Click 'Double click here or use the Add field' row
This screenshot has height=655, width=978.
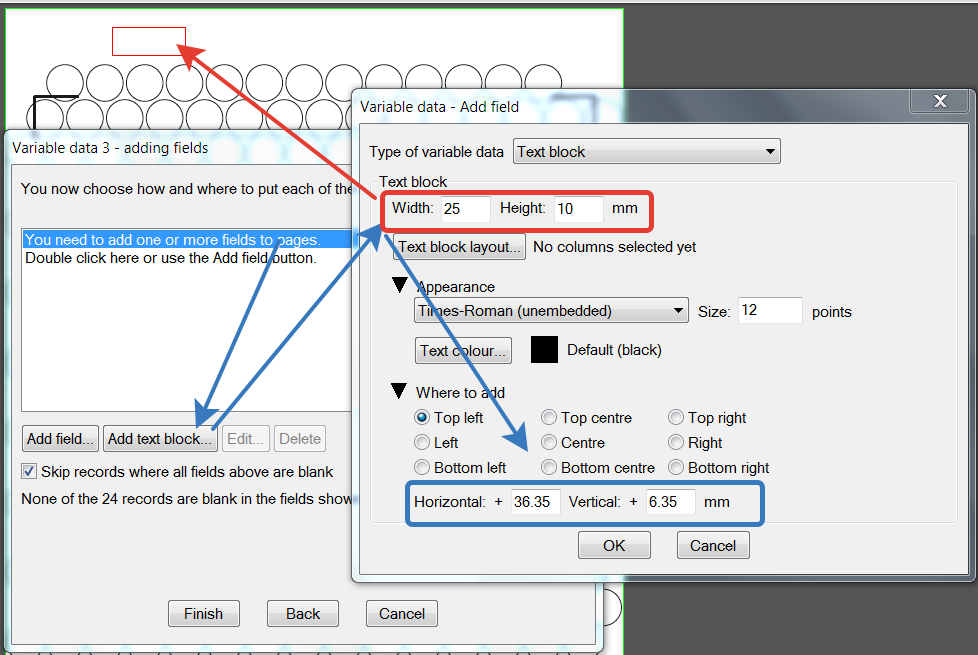point(187,258)
